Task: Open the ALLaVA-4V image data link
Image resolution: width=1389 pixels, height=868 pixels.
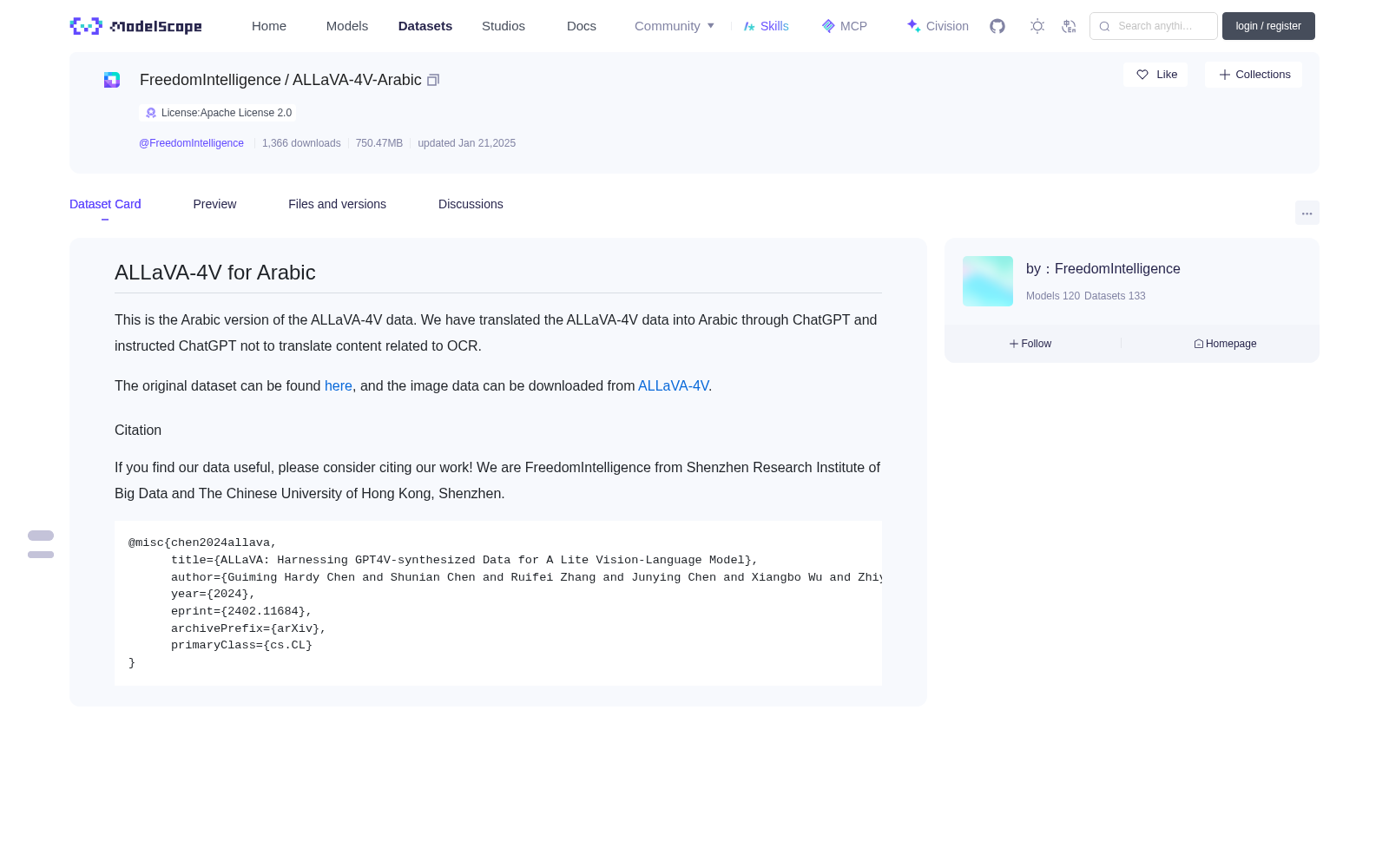Action: 673,385
